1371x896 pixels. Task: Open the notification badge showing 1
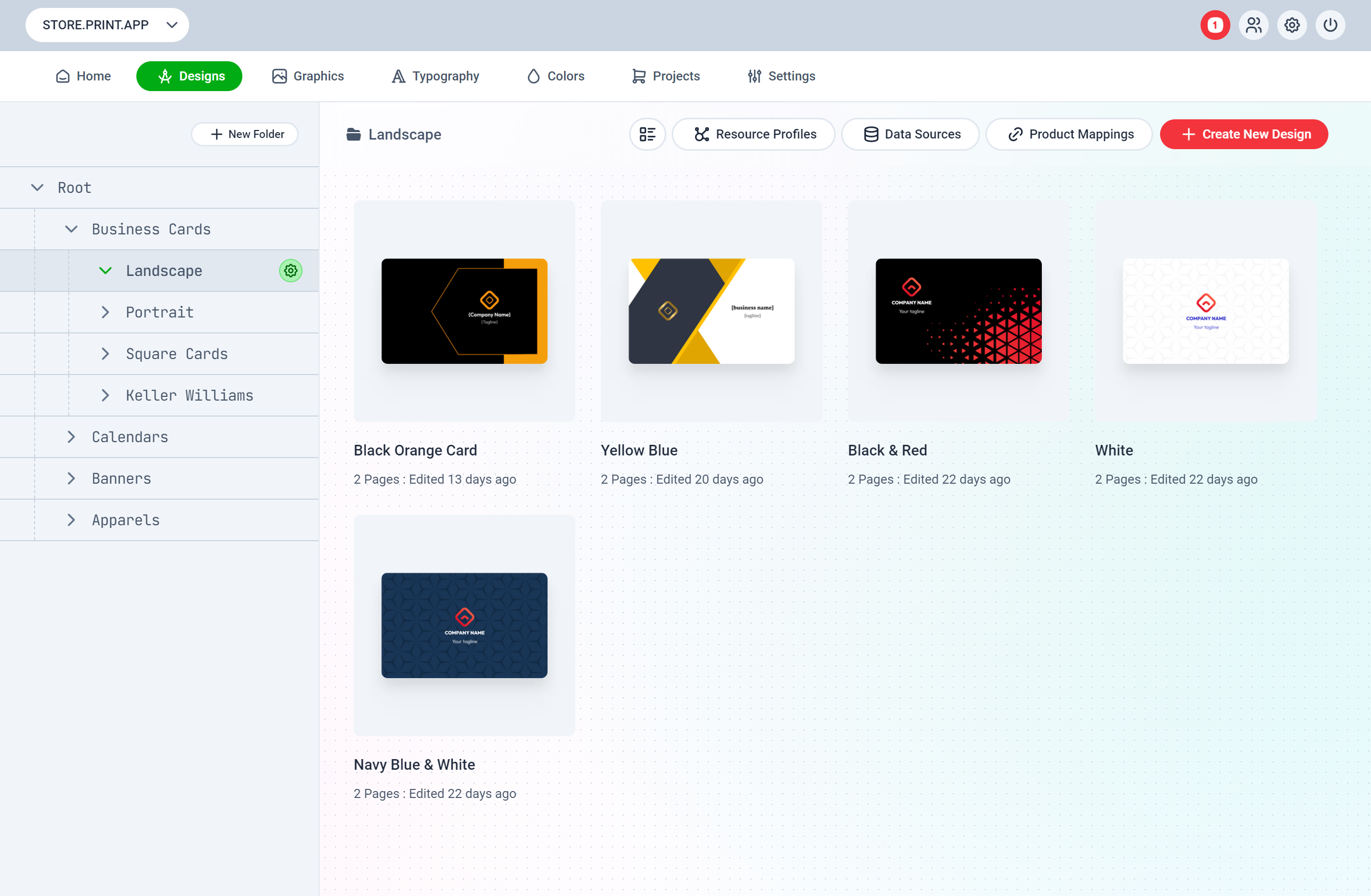coord(1215,26)
